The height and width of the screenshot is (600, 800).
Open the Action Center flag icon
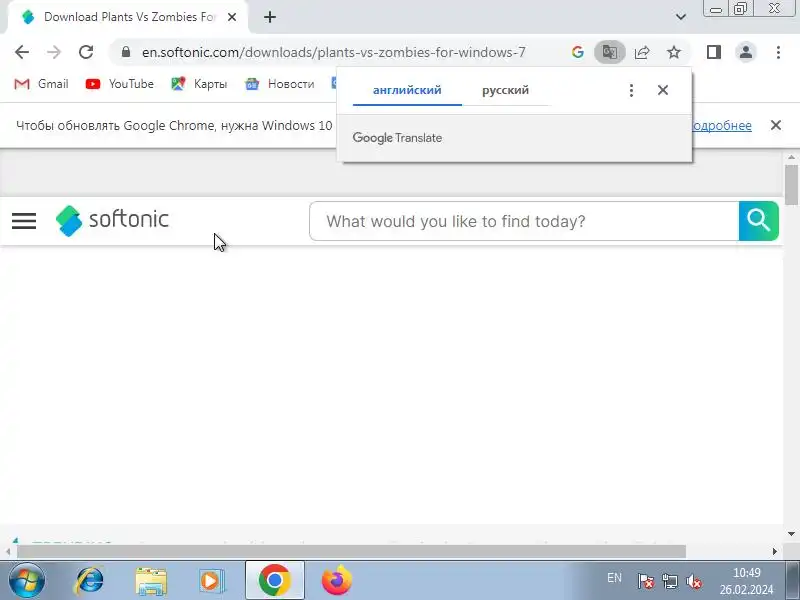pos(646,581)
